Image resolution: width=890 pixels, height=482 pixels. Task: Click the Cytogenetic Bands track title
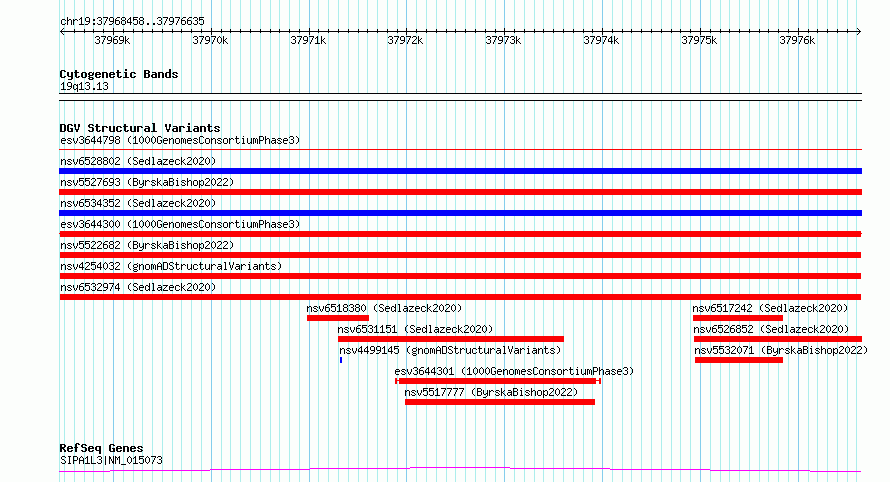pyautogui.click(x=119, y=74)
